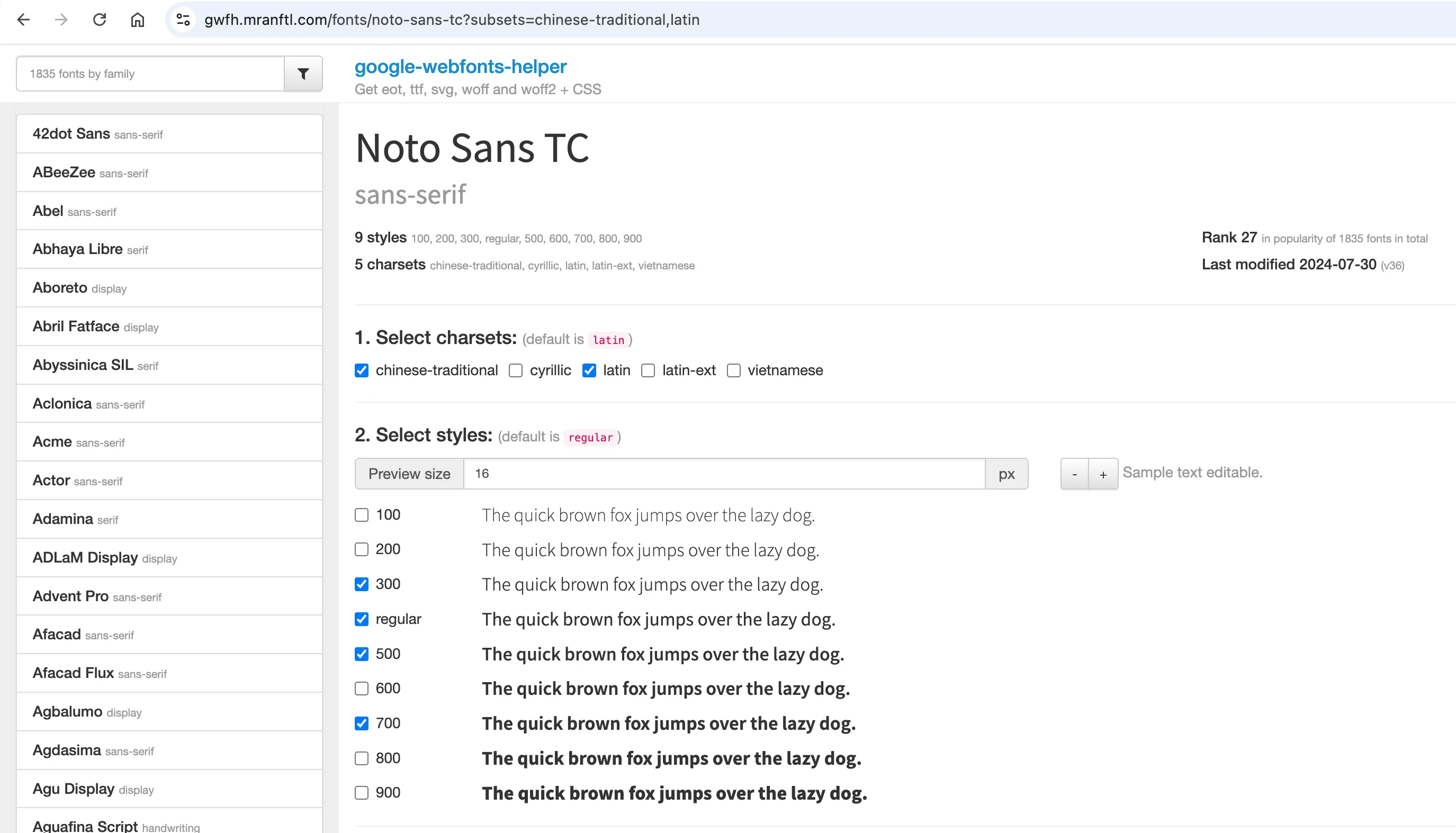Click the px unit button beside preview size
Viewport: 1456px width, 833px height.
pos(1006,473)
